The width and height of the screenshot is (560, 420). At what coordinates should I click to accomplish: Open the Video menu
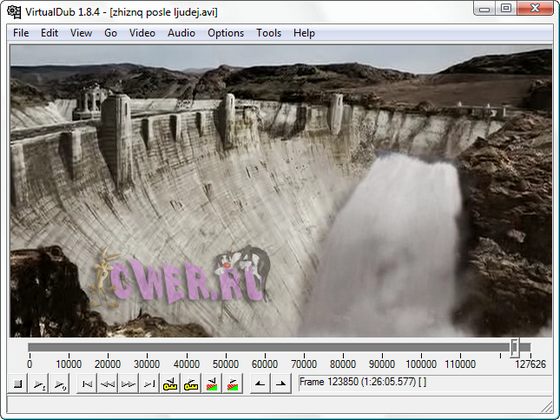pos(142,33)
